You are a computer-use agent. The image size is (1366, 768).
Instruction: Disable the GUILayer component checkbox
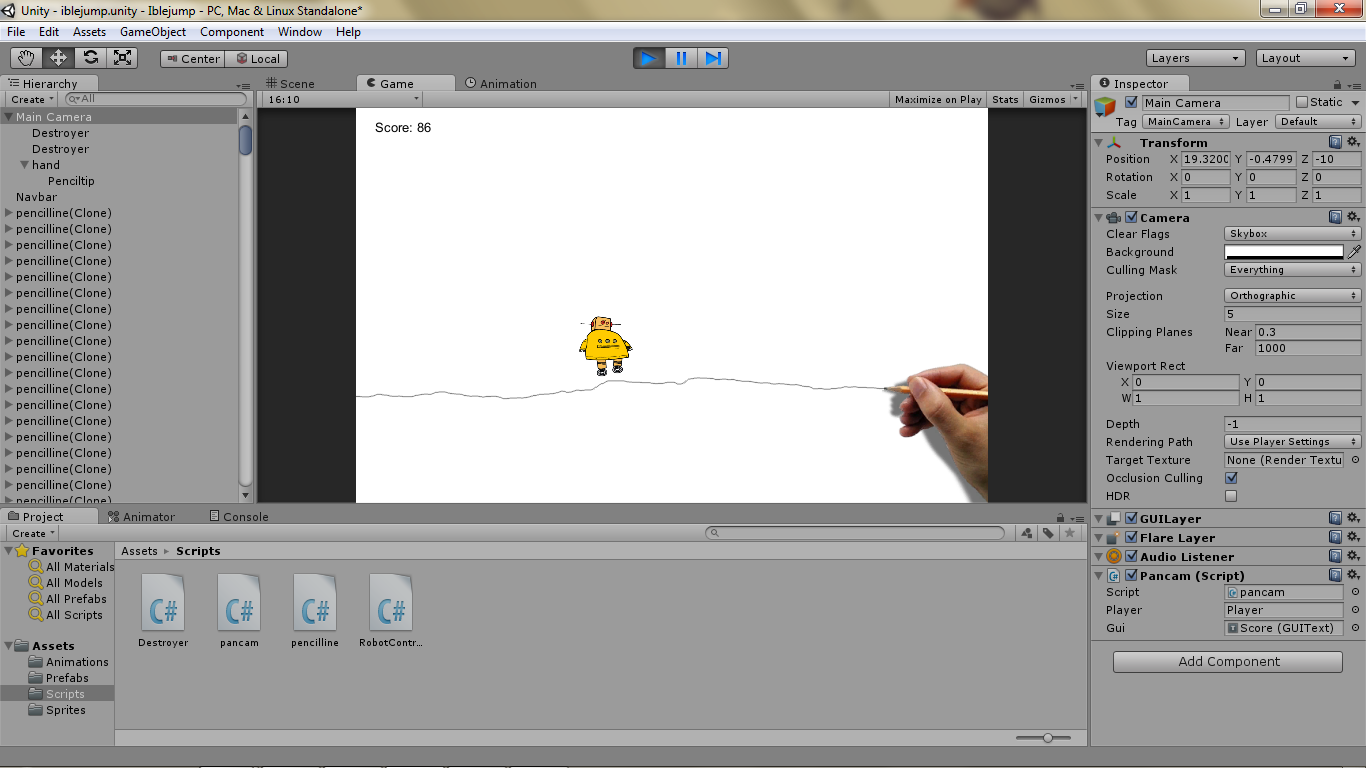pos(1131,518)
